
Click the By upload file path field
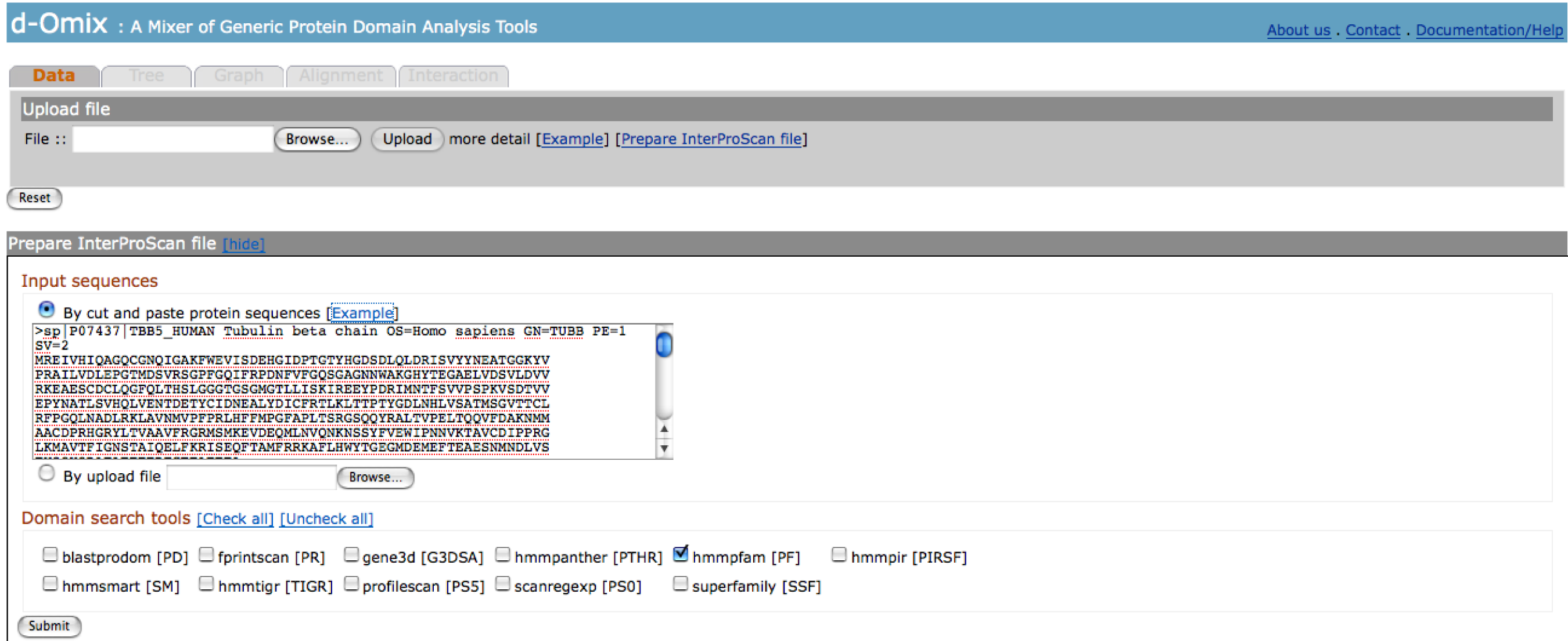click(x=251, y=477)
